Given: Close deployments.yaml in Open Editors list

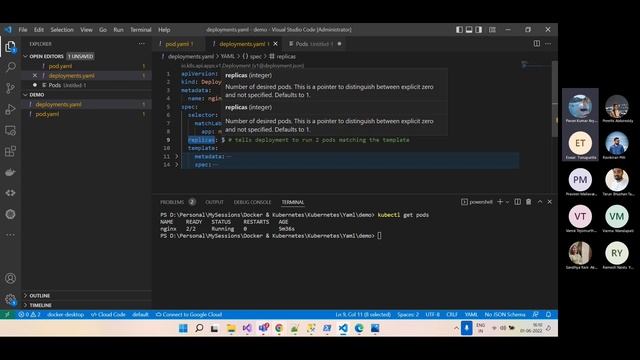Looking at the screenshot, I should coord(35,76).
